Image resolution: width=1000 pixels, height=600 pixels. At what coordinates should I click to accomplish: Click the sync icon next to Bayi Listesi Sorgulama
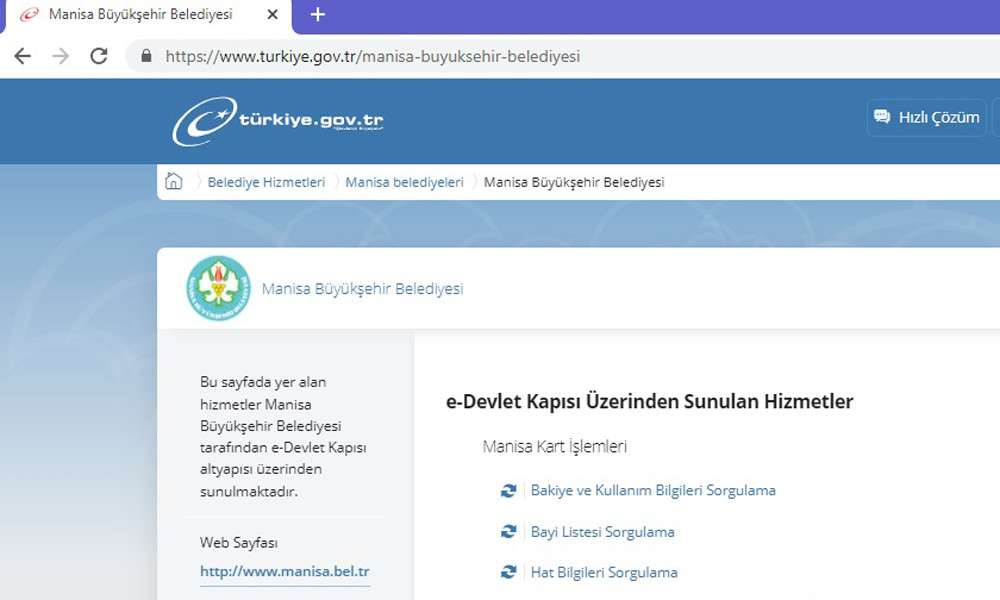coord(510,532)
